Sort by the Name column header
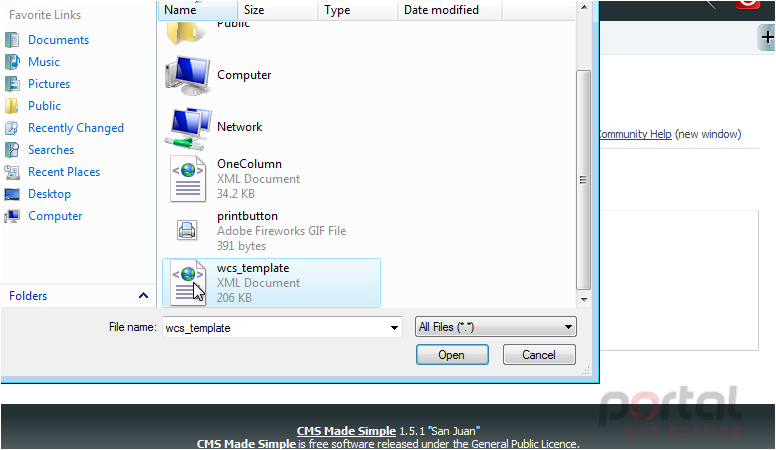Image resolution: width=776 pixels, height=450 pixels. (198, 10)
